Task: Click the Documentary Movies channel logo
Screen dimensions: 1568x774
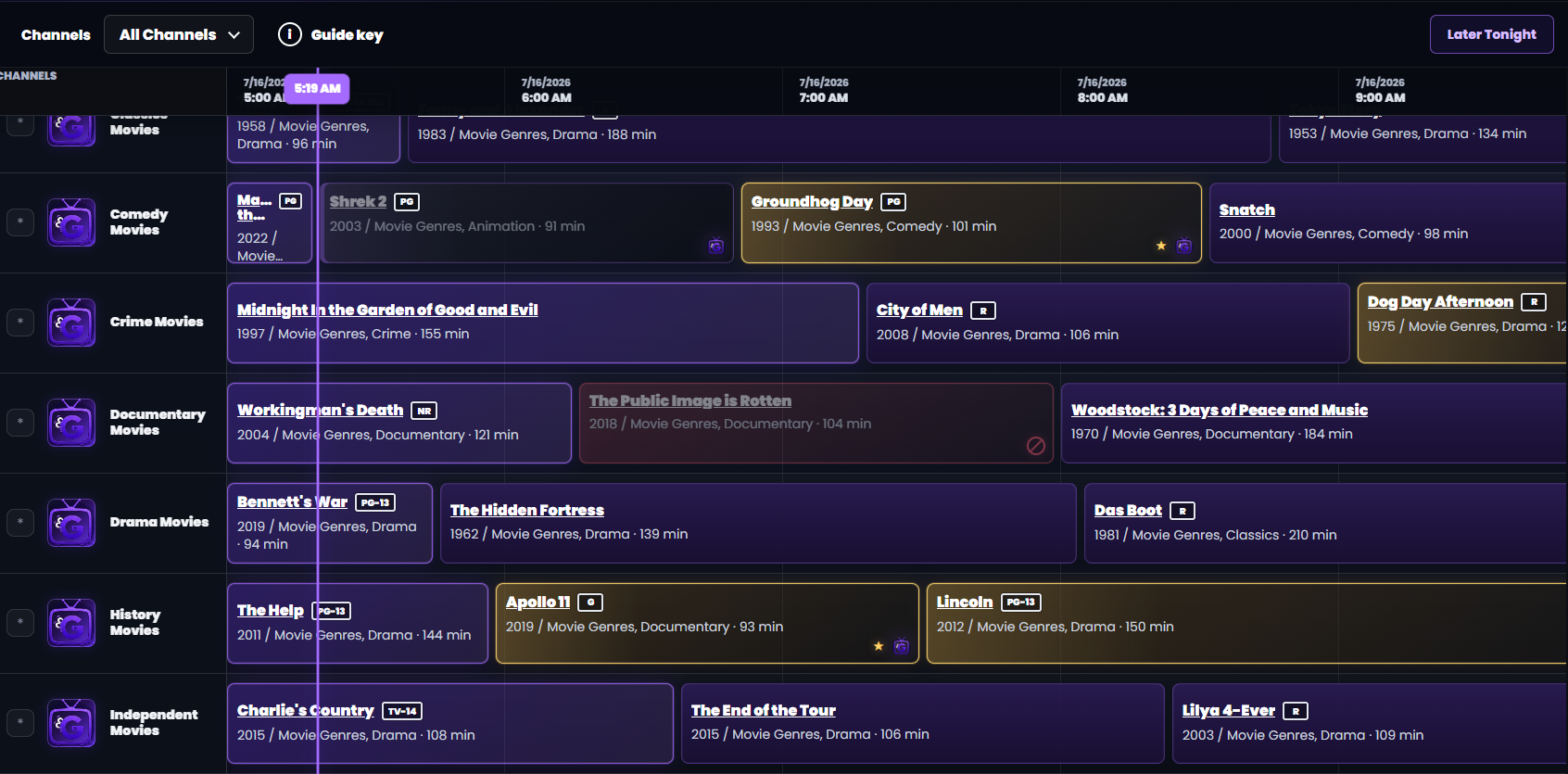Action: [71, 423]
